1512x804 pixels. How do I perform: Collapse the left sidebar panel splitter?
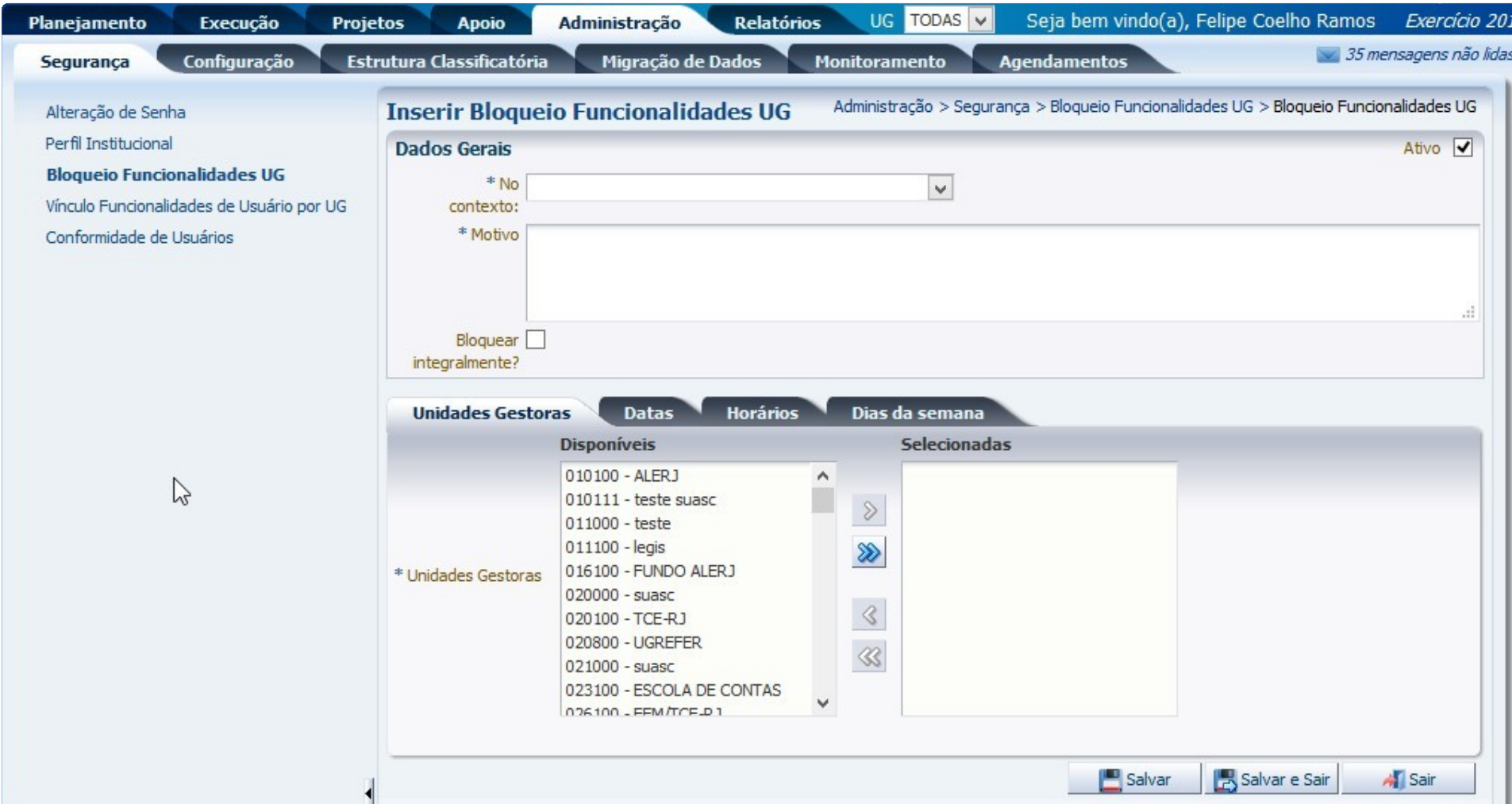(369, 791)
